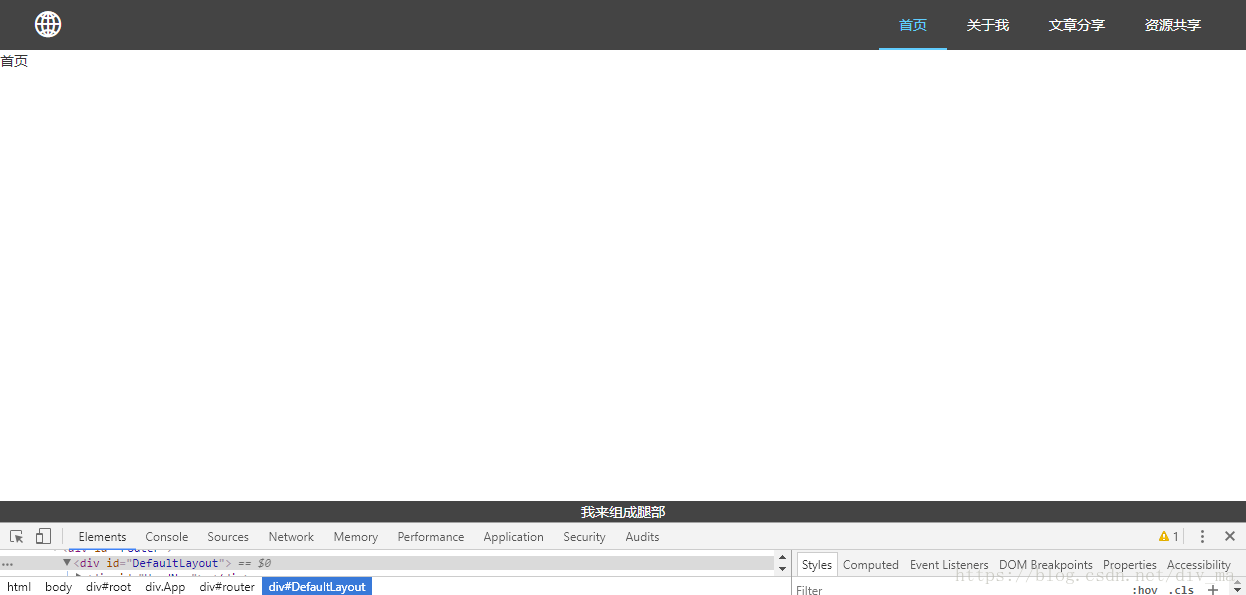Switch to the Sources tab
1246x595 pixels.
[228, 537]
